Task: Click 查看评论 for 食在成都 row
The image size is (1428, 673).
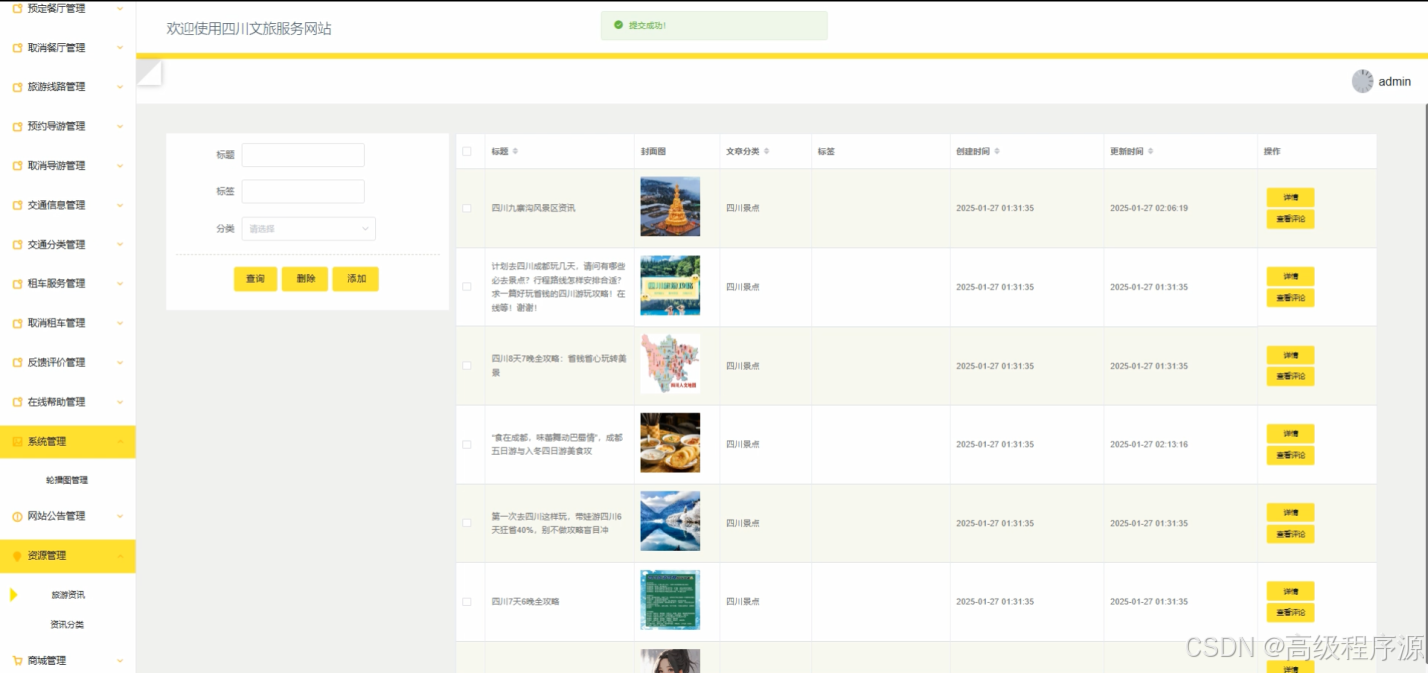Action: point(1290,455)
